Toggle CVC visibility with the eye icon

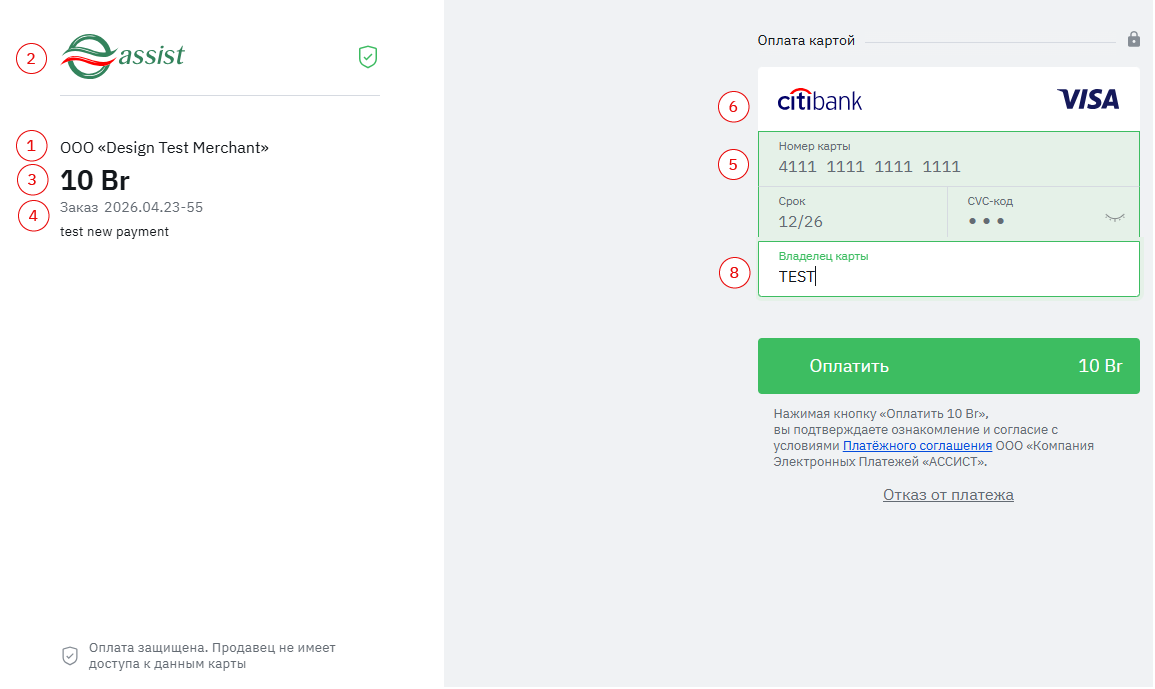tap(1114, 217)
